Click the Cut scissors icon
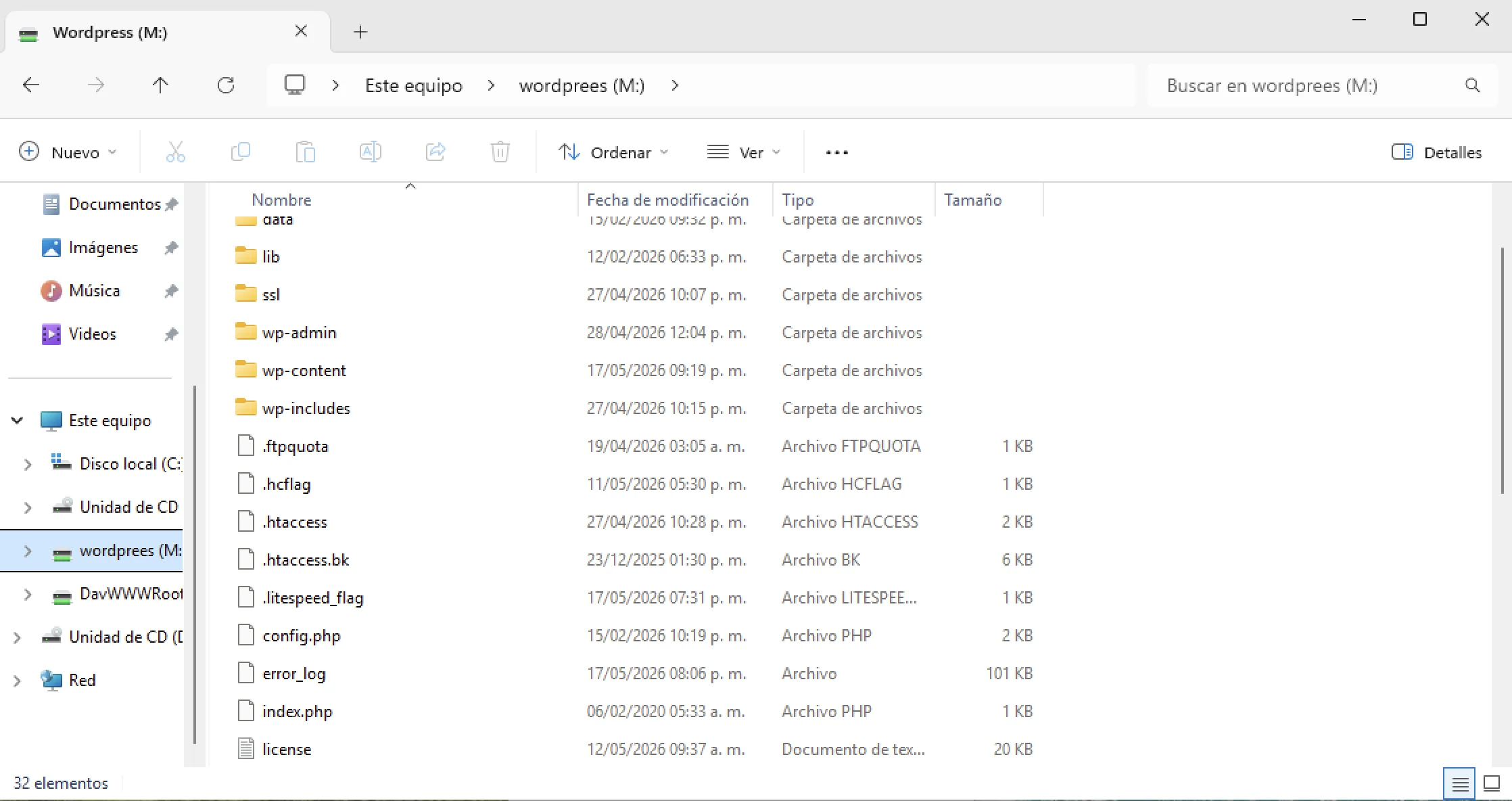Image resolution: width=1512 pixels, height=801 pixels. point(176,152)
